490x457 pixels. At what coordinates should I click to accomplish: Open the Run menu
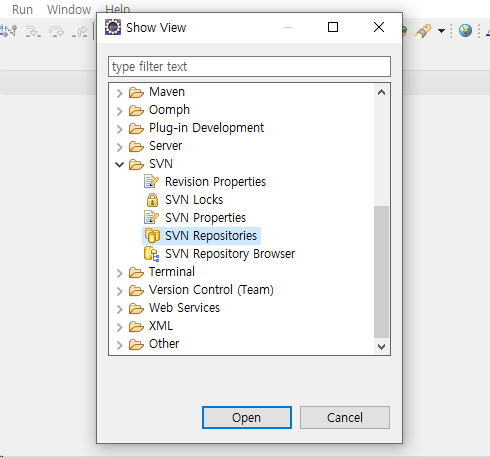click(x=22, y=10)
